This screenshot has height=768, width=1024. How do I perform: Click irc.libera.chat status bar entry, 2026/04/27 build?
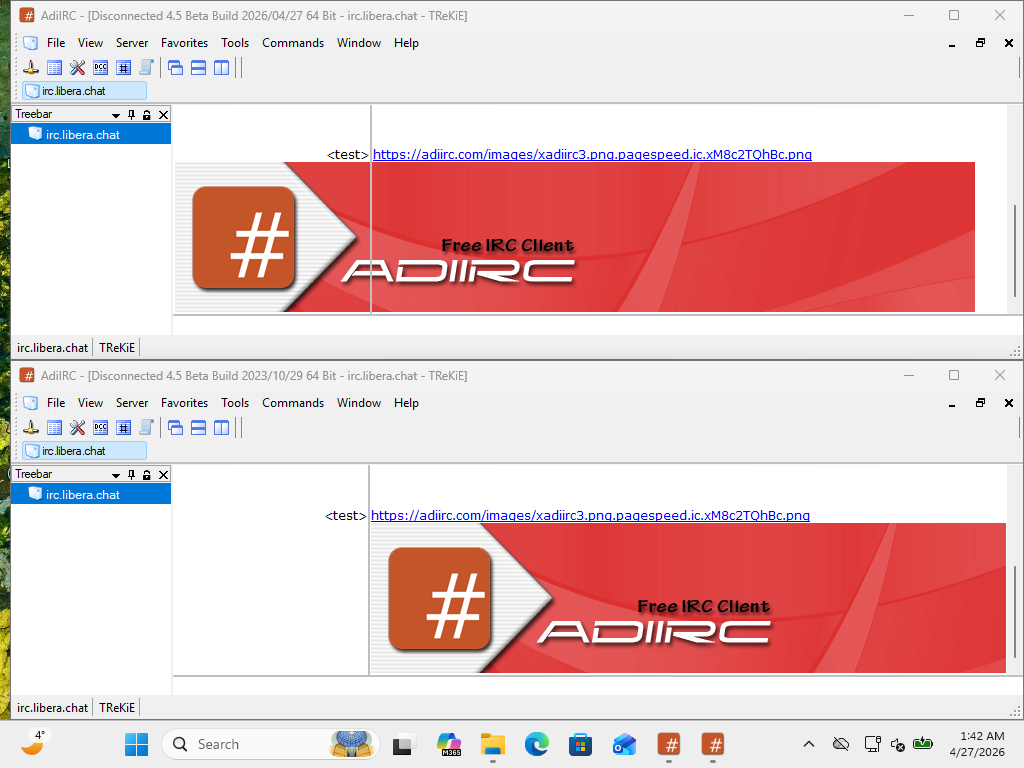tap(52, 348)
